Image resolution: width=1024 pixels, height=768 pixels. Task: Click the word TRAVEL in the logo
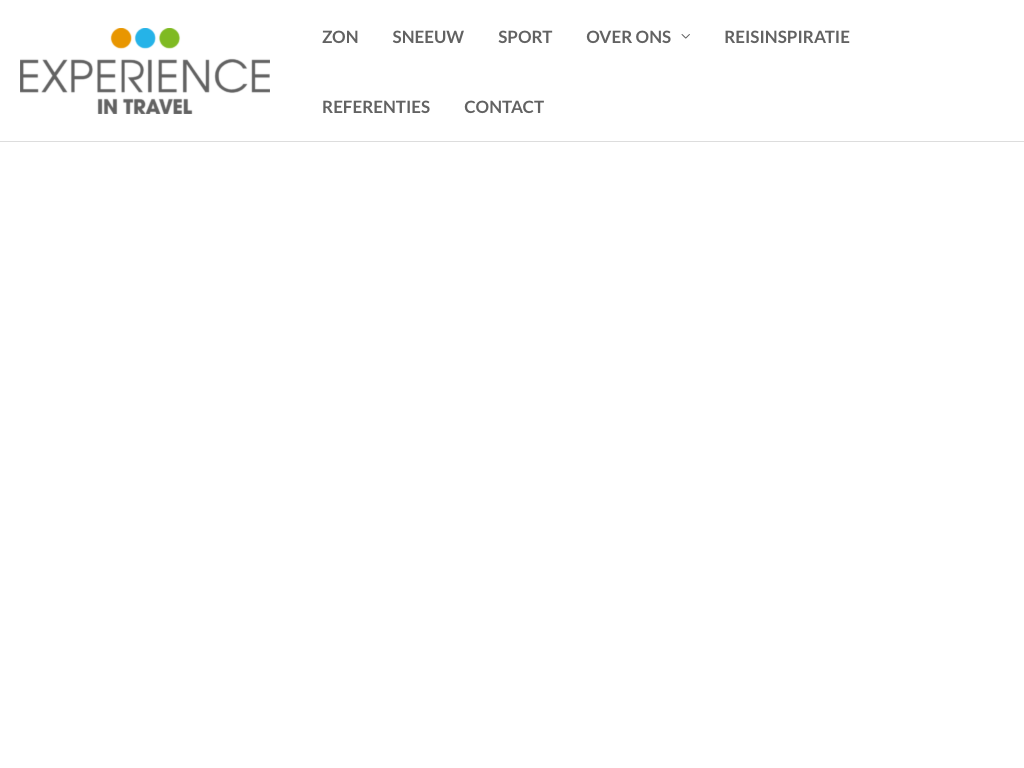(x=157, y=105)
